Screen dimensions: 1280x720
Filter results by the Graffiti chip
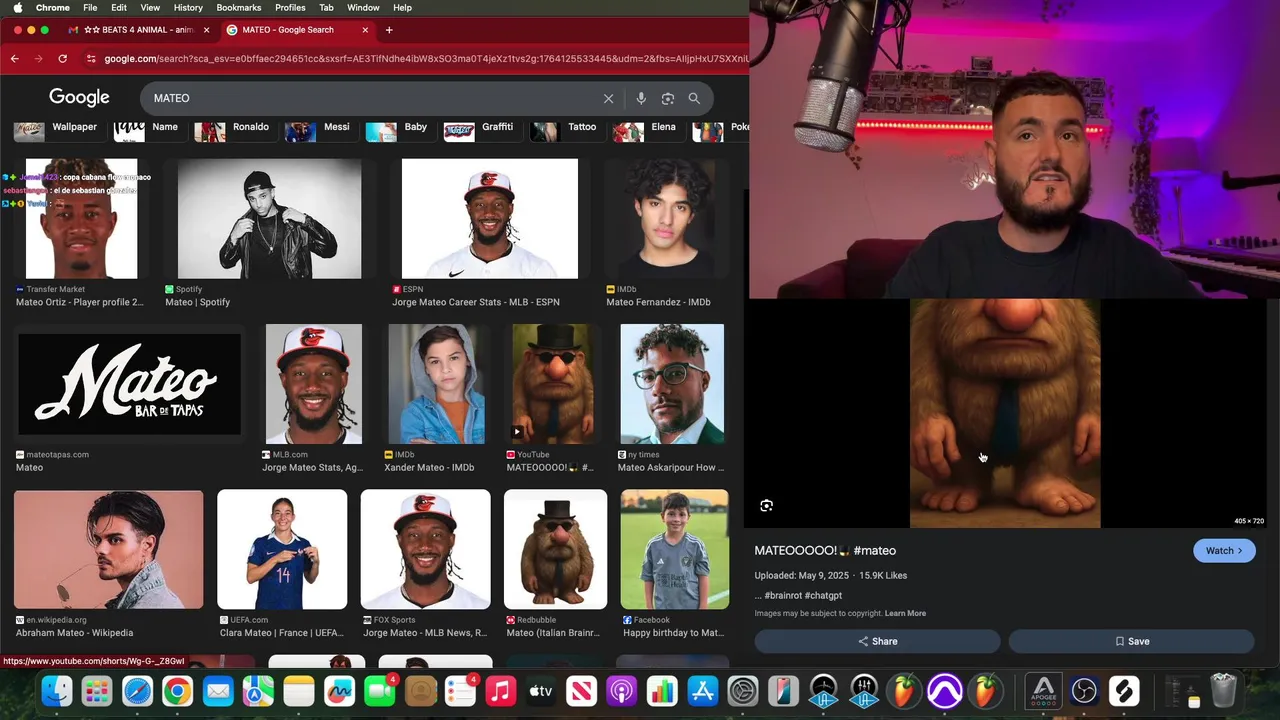[480, 128]
